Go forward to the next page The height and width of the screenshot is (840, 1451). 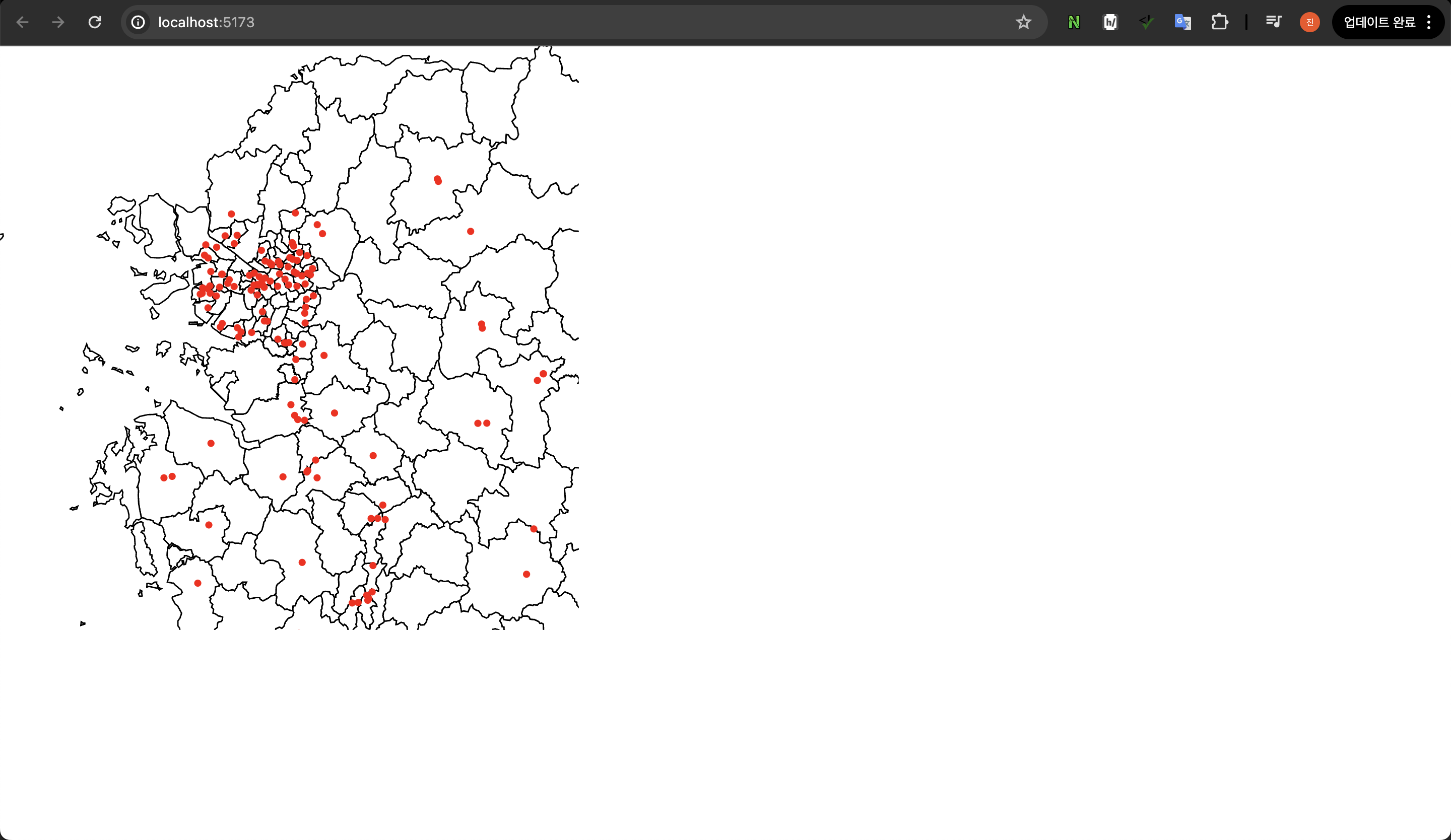58,23
